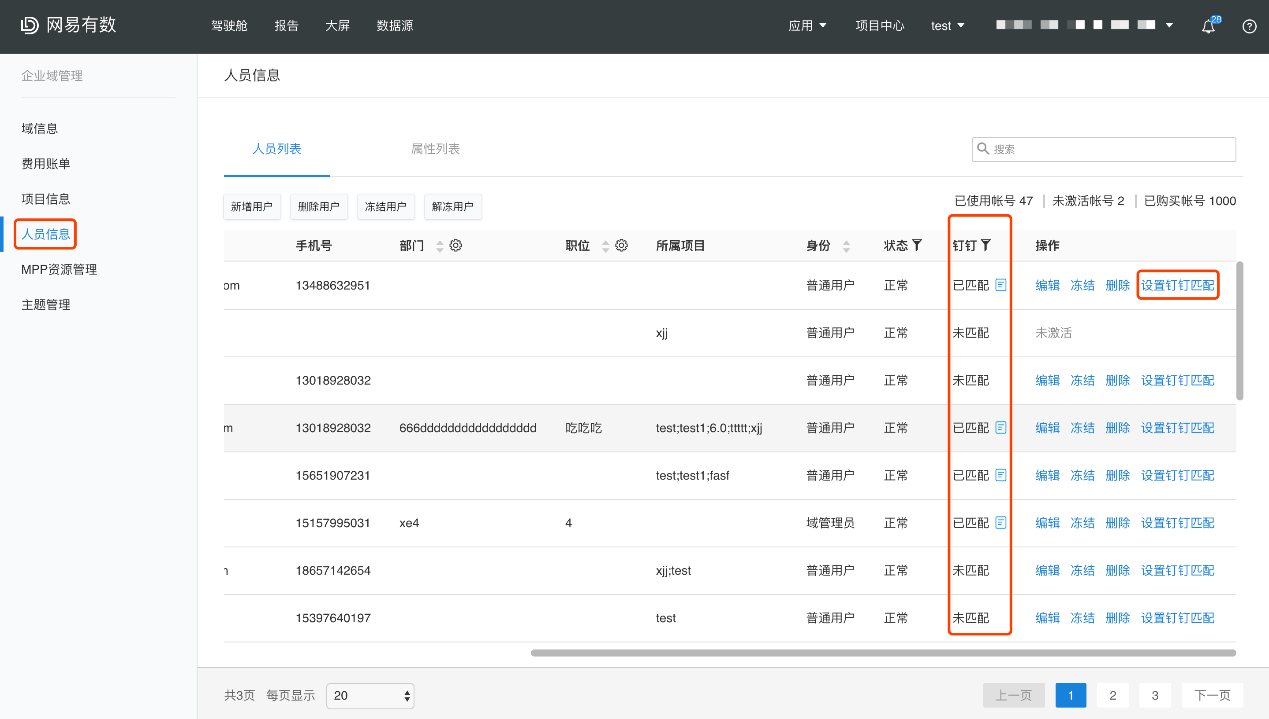
Task: Open 主题管理 in sidebar
Action: point(46,305)
